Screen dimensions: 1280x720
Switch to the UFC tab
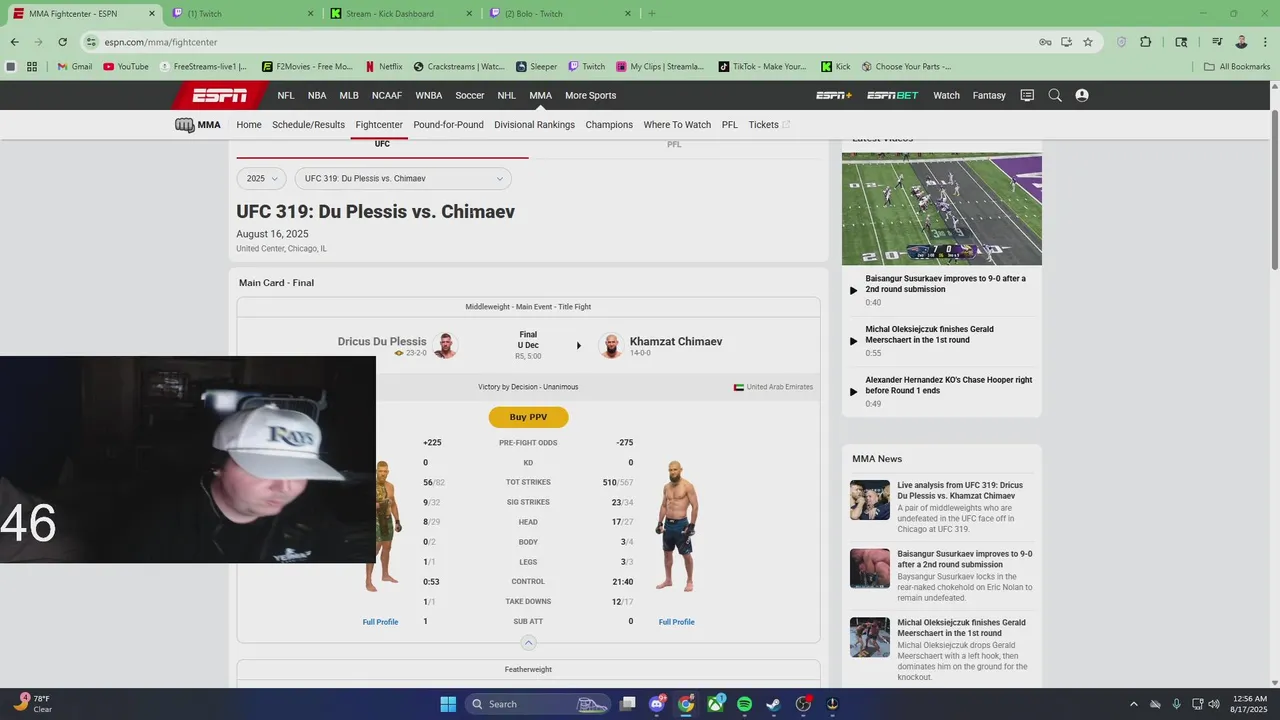382,145
